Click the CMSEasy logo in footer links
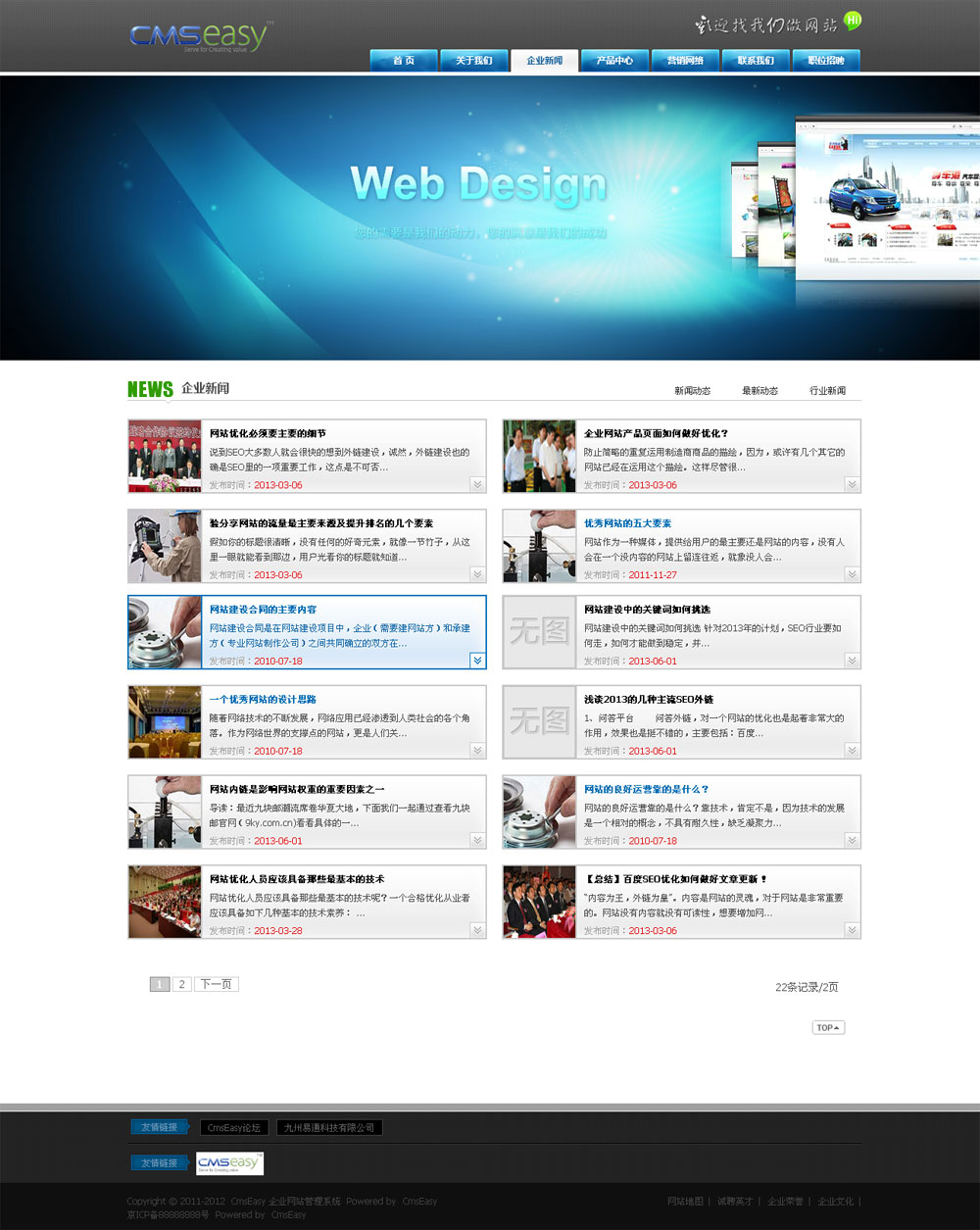 tap(229, 1163)
